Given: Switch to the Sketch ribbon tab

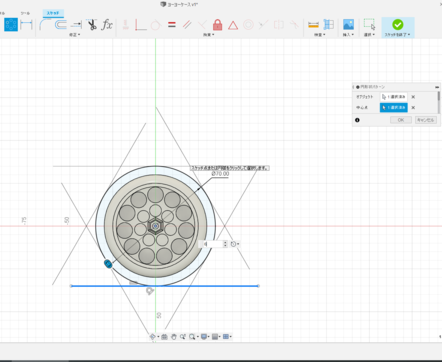Looking at the screenshot, I should click(53, 13).
